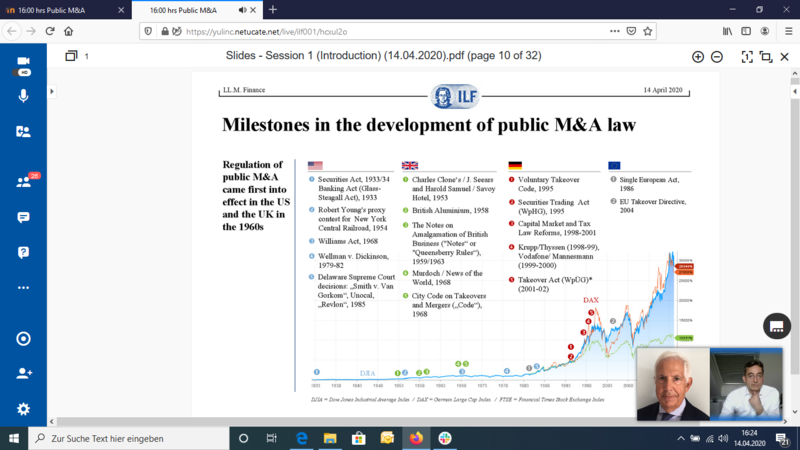Viewport: 800px width, 450px height.
Task: Select the left presenter video thumbnail
Action: coord(673,384)
